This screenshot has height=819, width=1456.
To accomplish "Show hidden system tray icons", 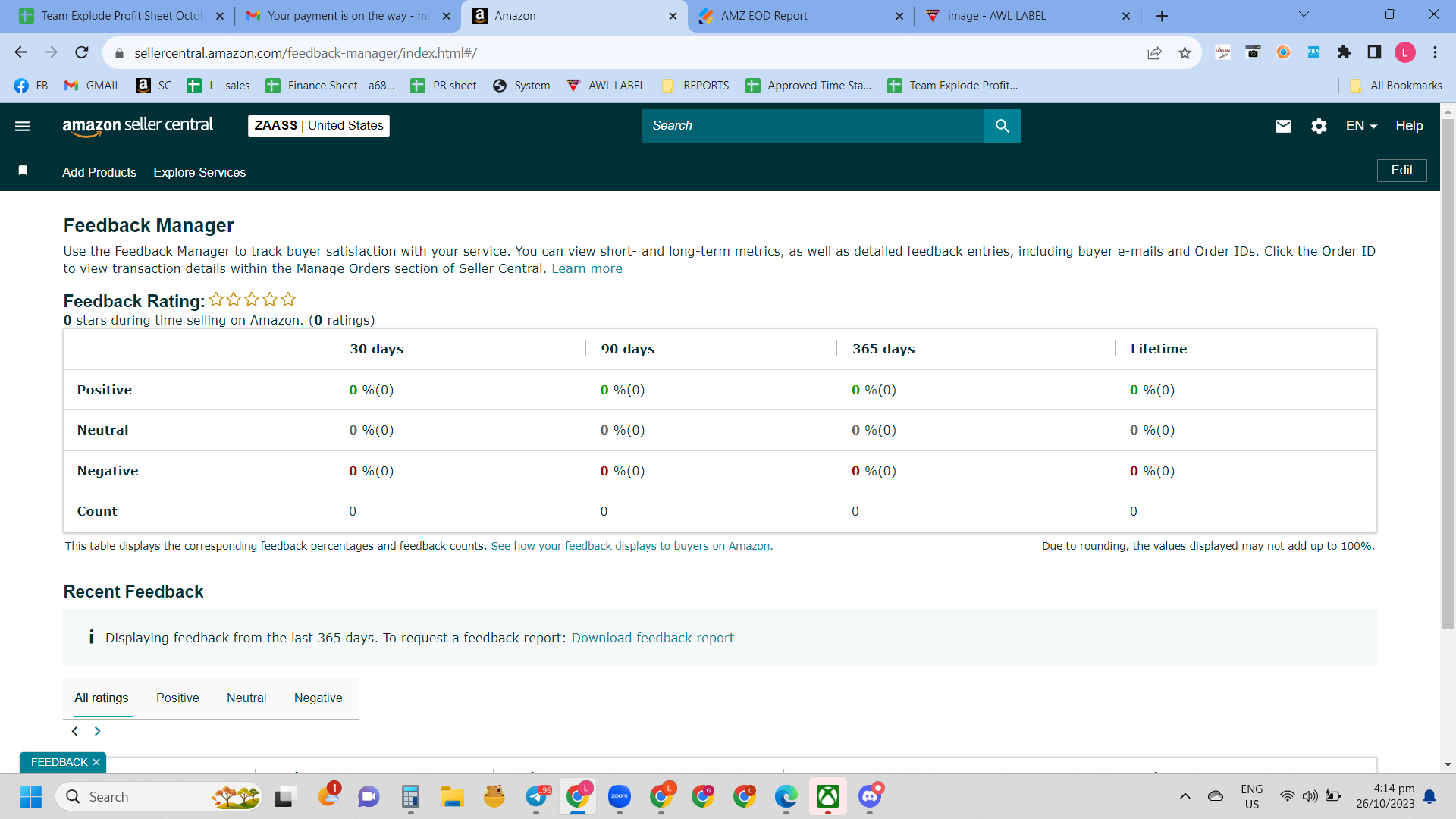I will [1185, 796].
